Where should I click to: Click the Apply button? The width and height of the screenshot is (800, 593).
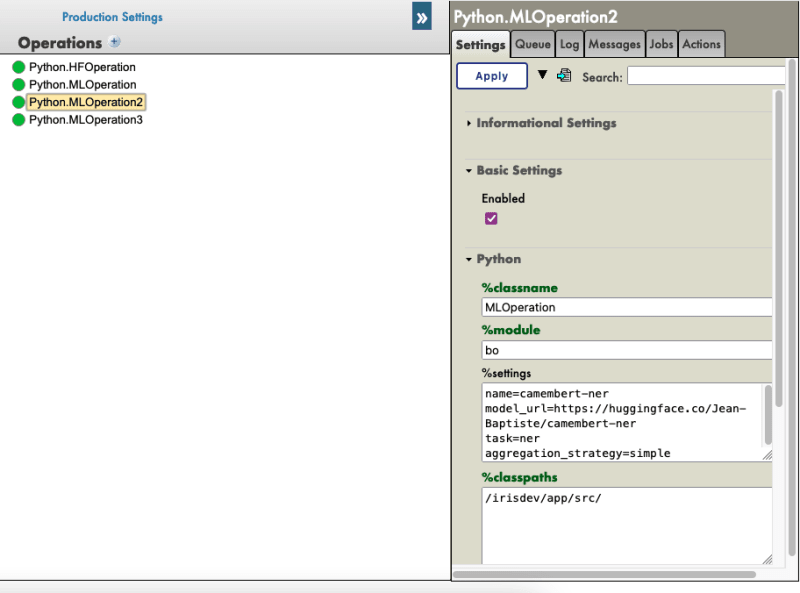point(492,76)
